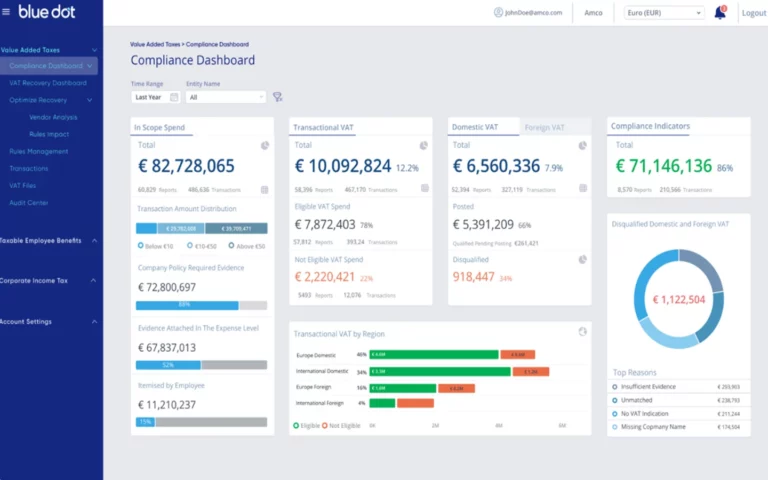Click the JohnDoe user profile icon
Viewport: 768px width, 480px height.
498,13
